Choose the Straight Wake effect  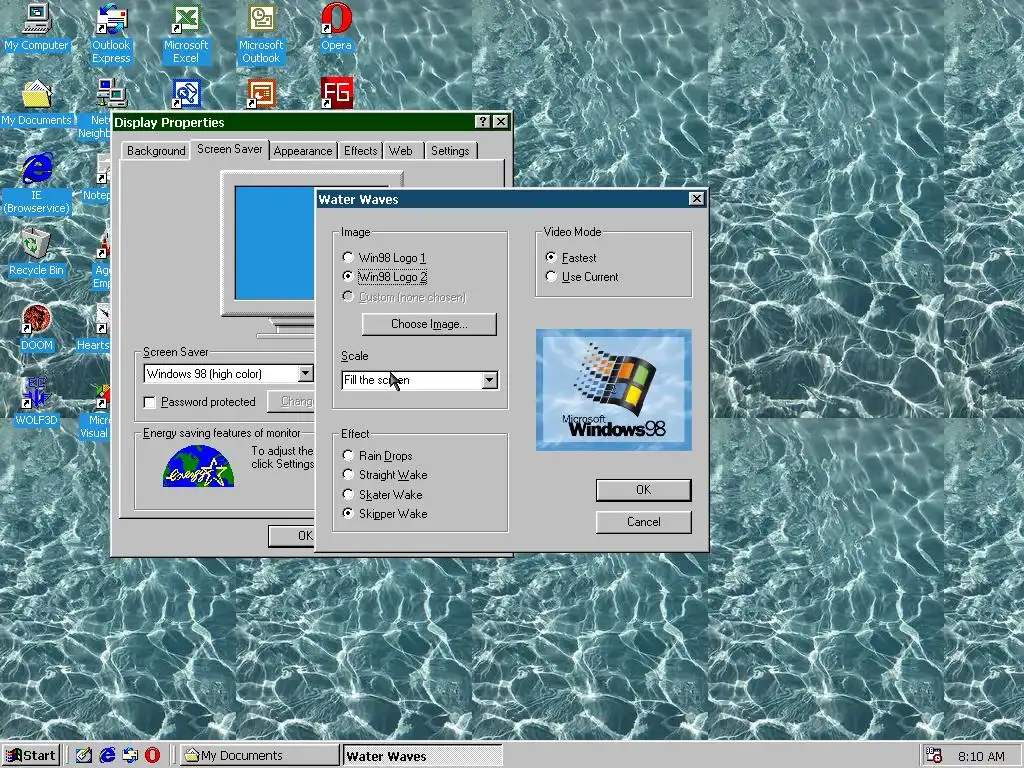(x=348, y=475)
